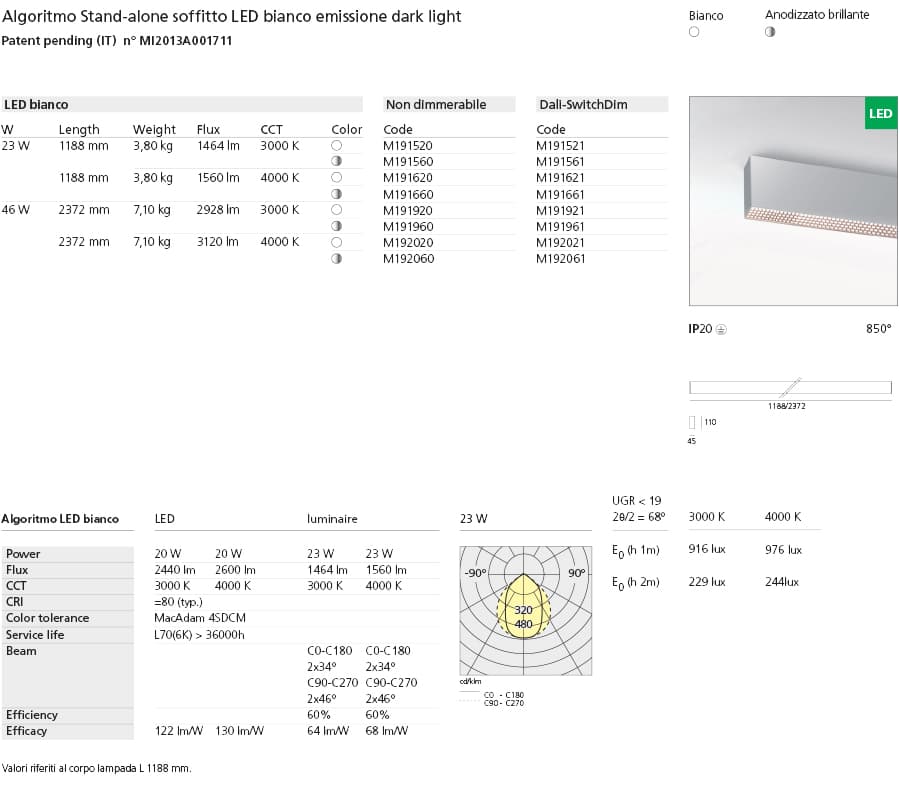Select the Bianco color option
900x802 pixels.
(694, 32)
